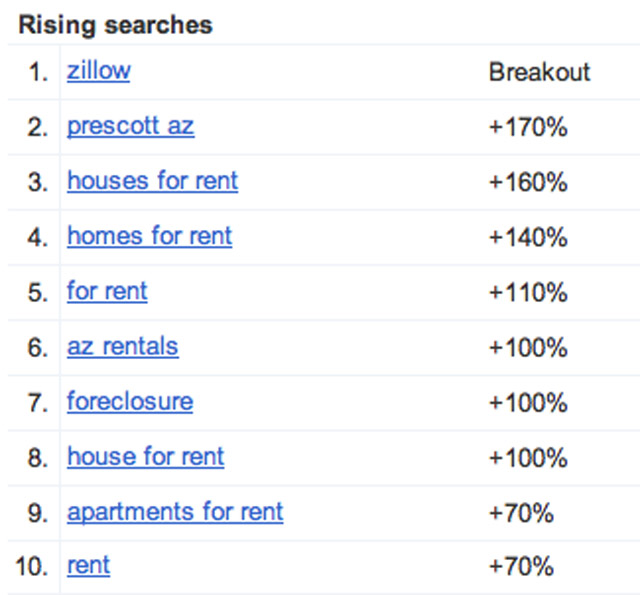Screen dimensions: 640x595
Task: Click the +100% value beside foreclosure
Action: [x=528, y=403]
